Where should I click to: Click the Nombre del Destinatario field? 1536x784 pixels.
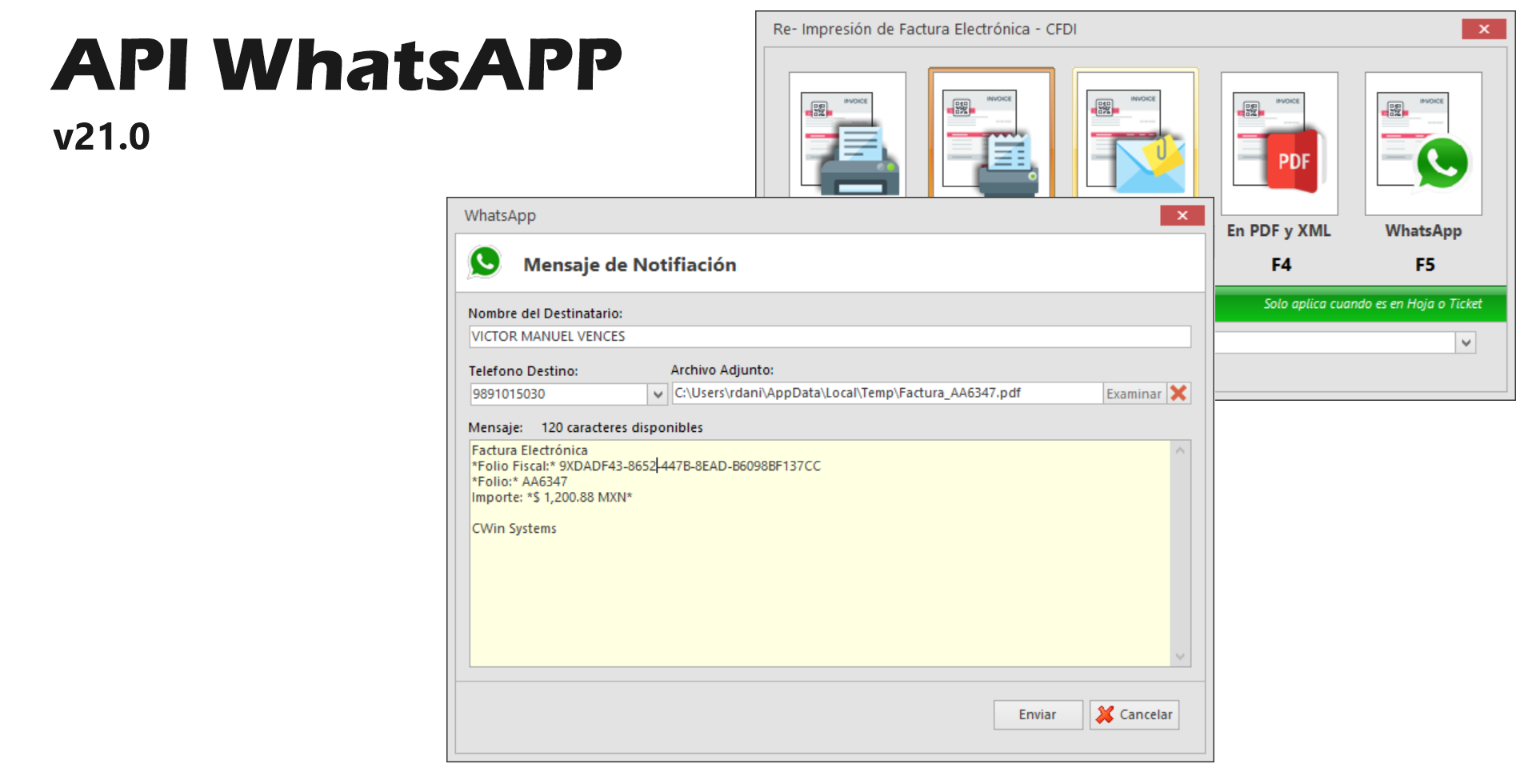pos(830,337)
